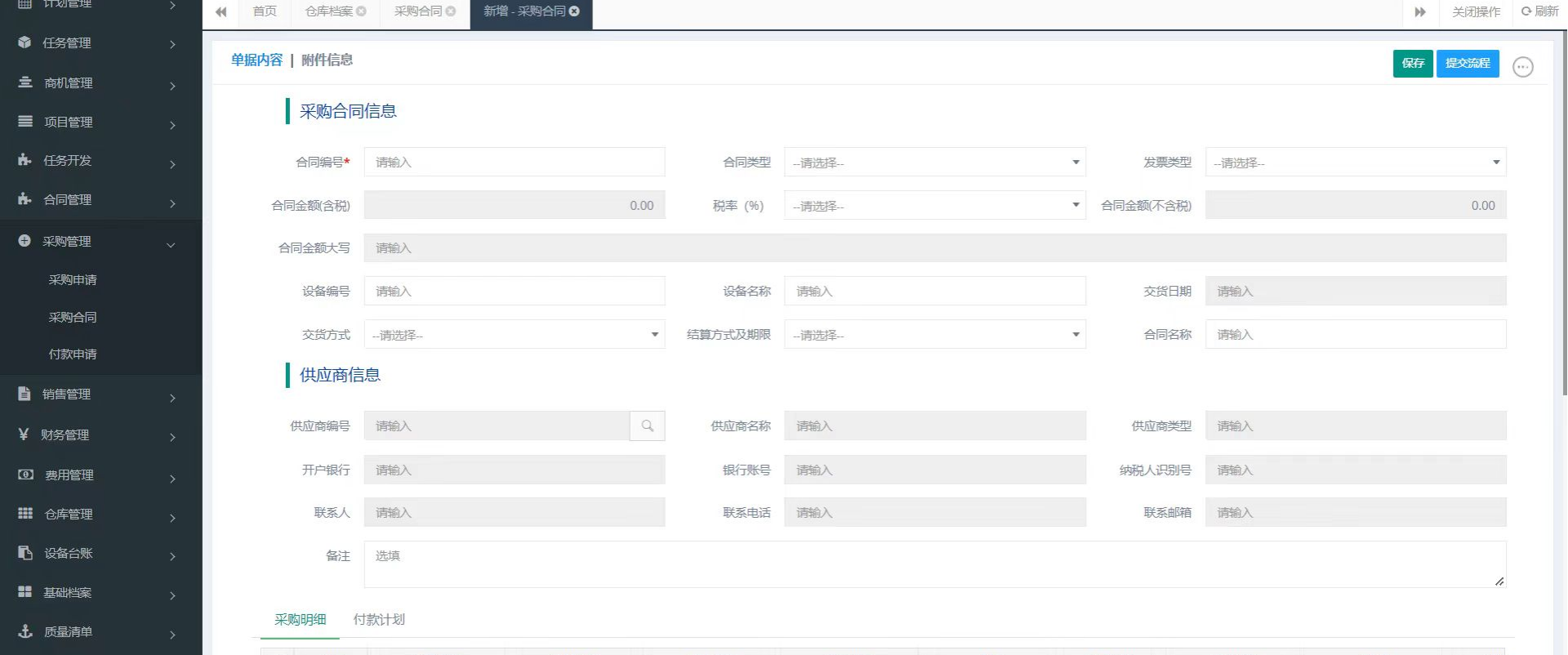Open 仓库管理 menu item
Viewport: 1568px width, 655px height.
coord(69,514)
